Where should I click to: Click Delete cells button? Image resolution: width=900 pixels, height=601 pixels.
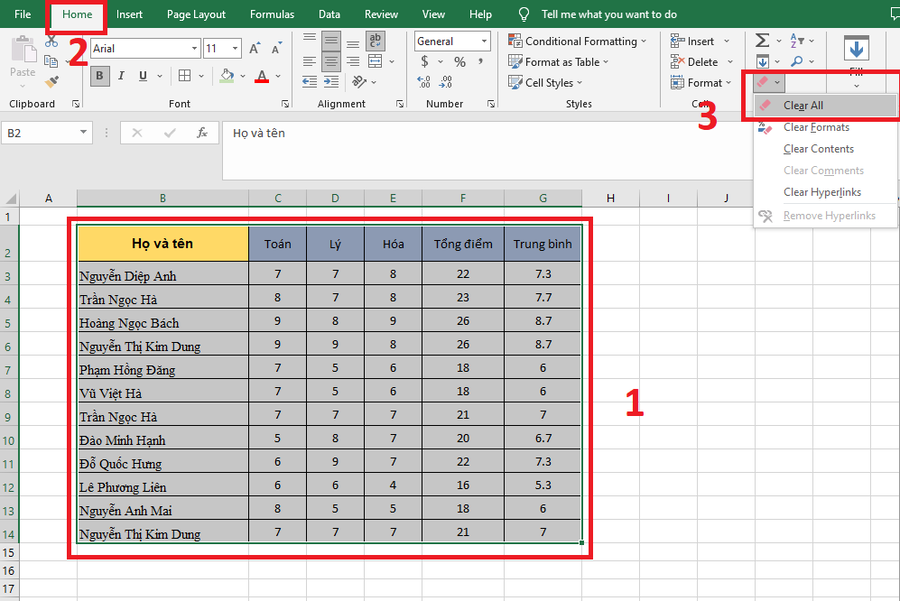pos(695,62)
